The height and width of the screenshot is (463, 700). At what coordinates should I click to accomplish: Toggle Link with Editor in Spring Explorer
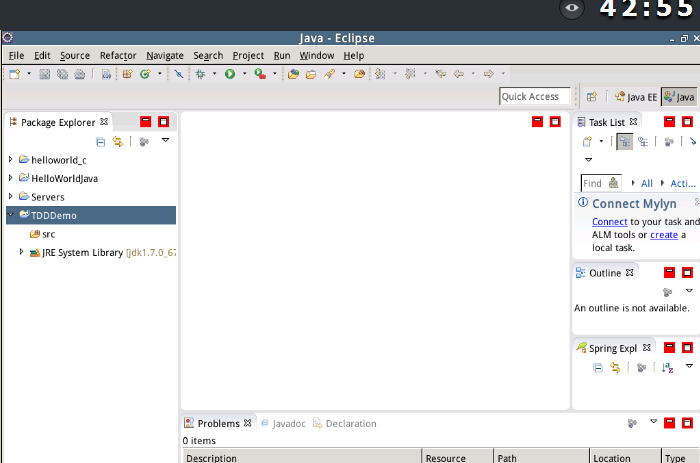coord(615,367)
